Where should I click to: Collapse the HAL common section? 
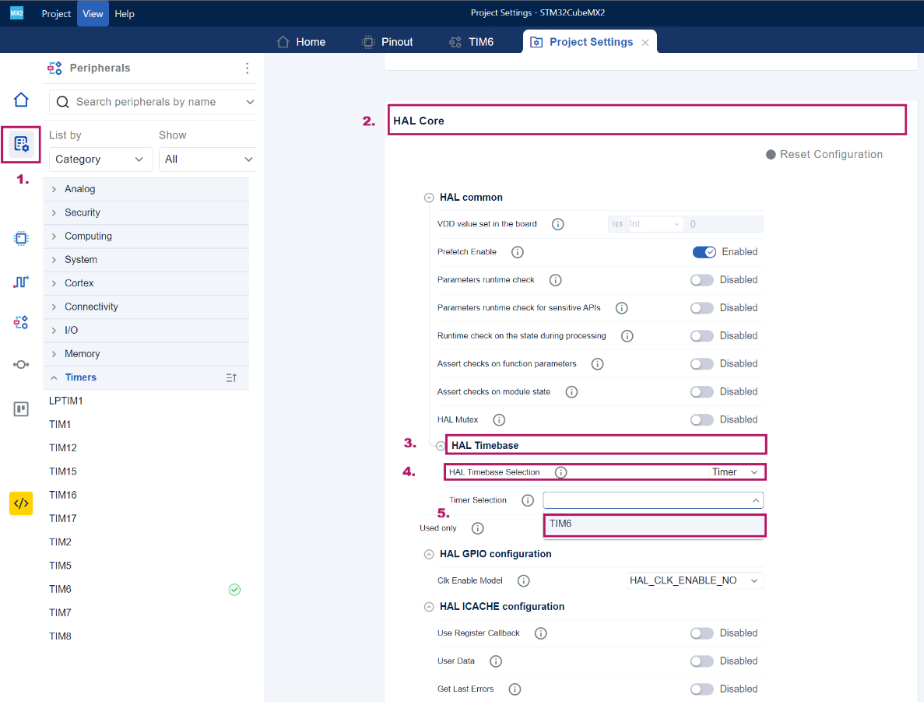[x=429, y=197]
